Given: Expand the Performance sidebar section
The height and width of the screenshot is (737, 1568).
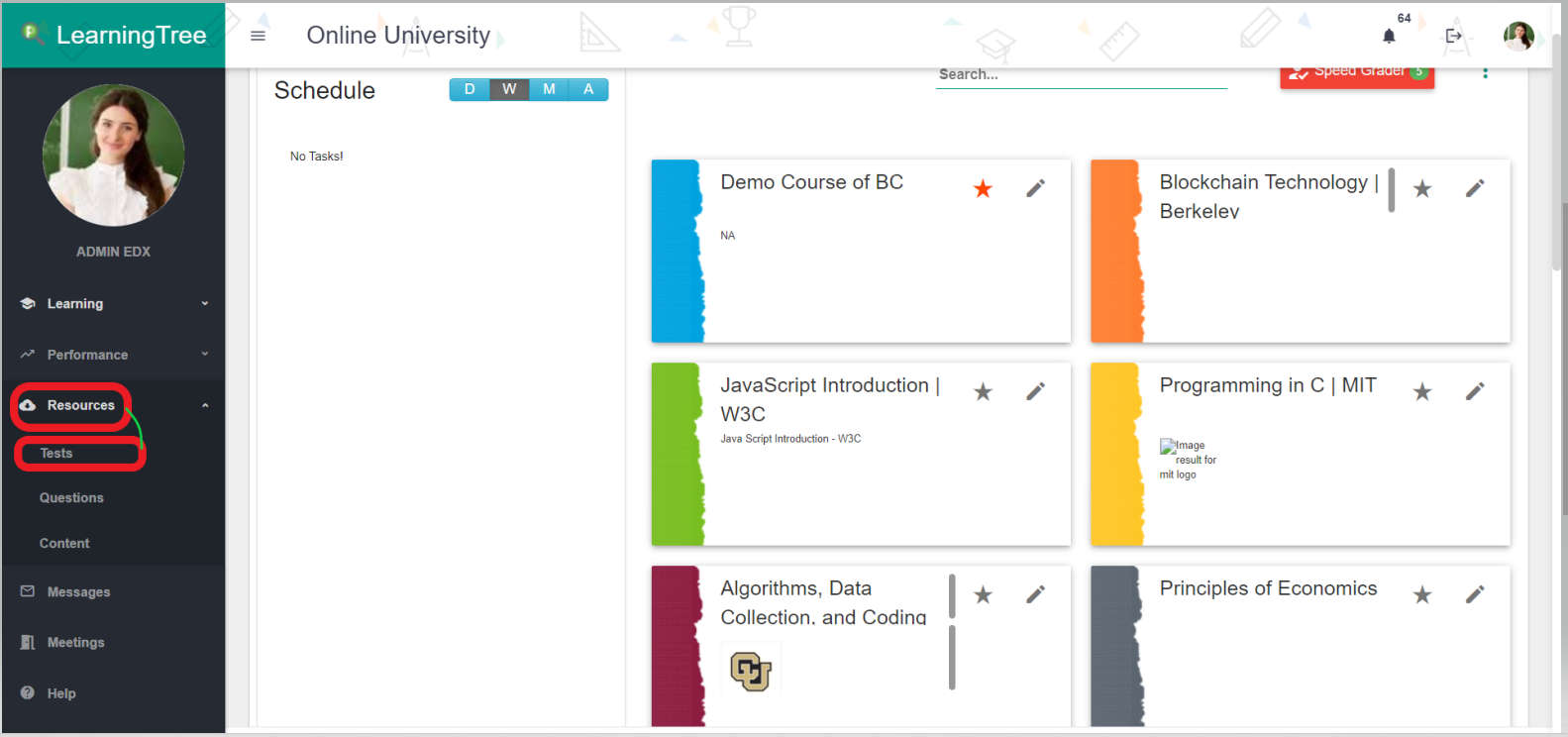Looking at the screenshot, I should [x=113, y=355].
